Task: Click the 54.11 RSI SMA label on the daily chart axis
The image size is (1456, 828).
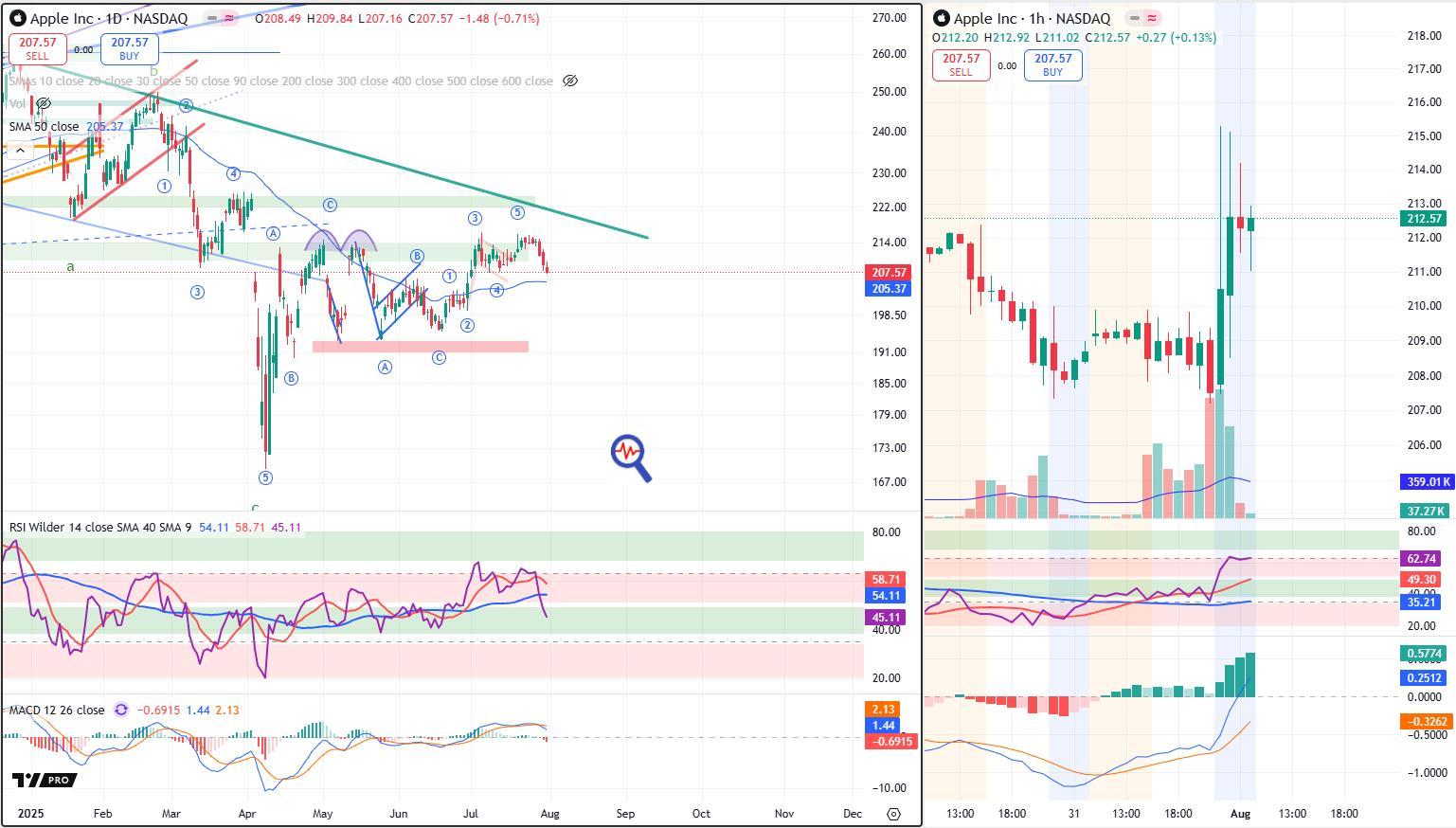Action: point(886,596)
